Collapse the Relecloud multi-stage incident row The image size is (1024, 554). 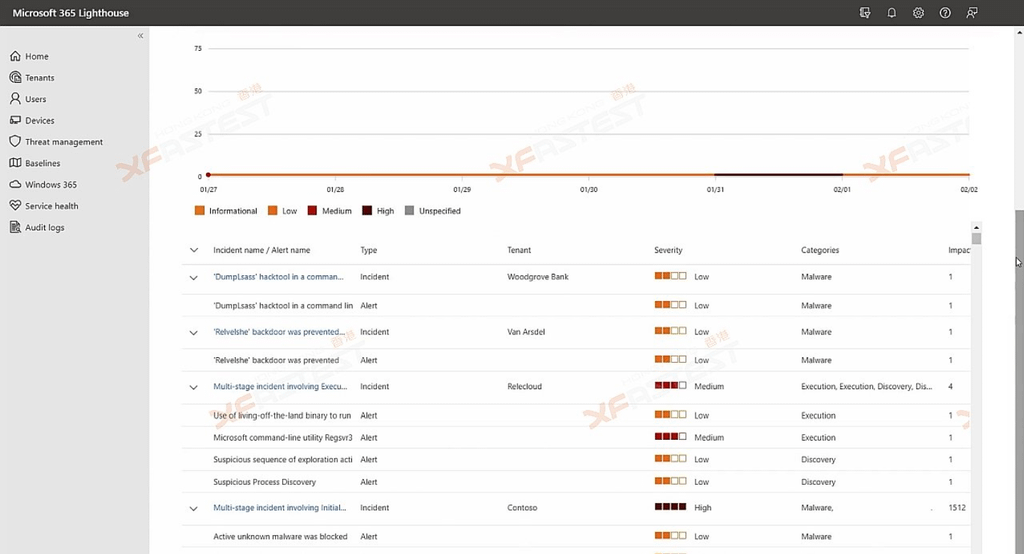(194, 387)
